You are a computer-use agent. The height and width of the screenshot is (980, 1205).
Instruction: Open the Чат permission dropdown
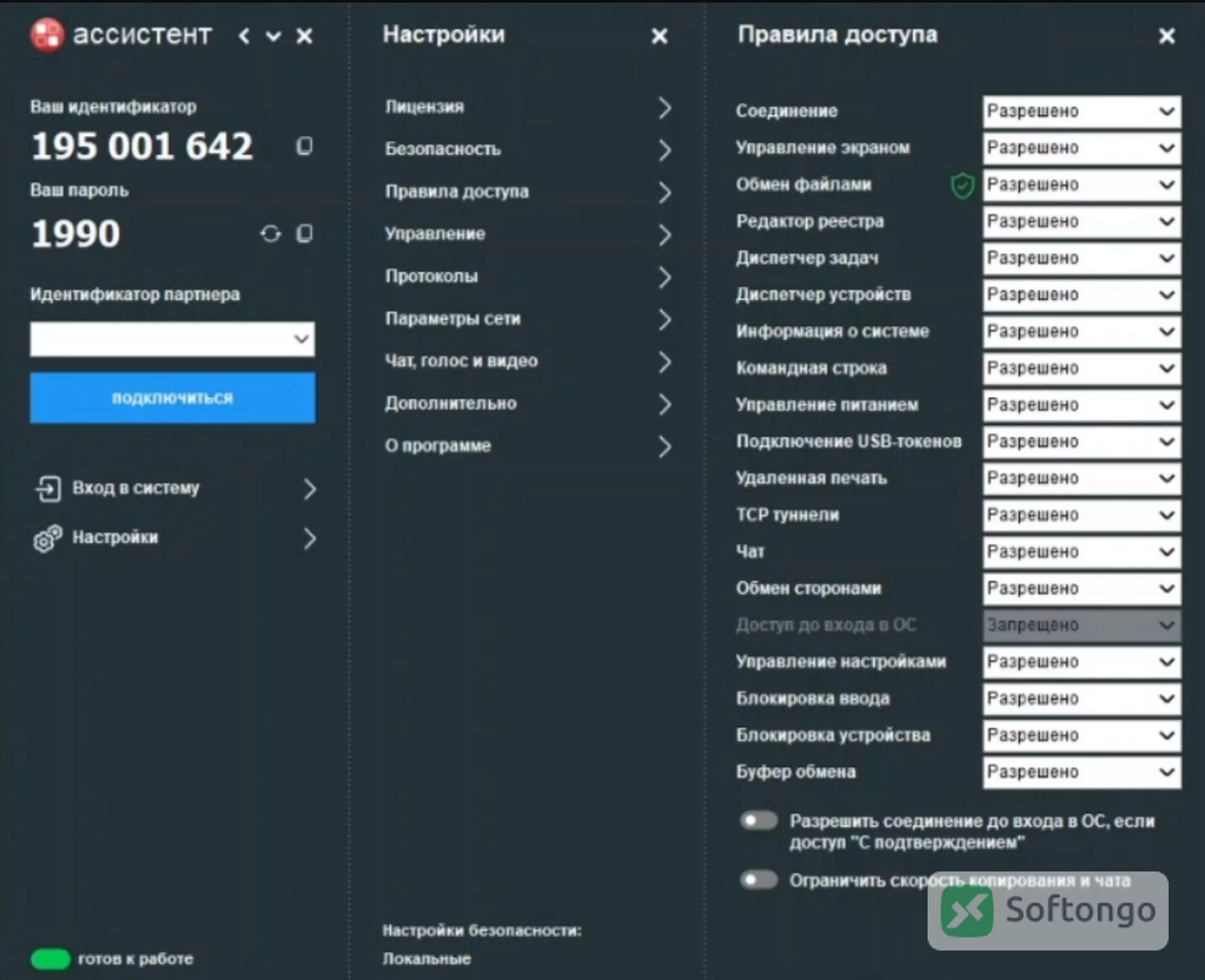(x=1082, y=552)
